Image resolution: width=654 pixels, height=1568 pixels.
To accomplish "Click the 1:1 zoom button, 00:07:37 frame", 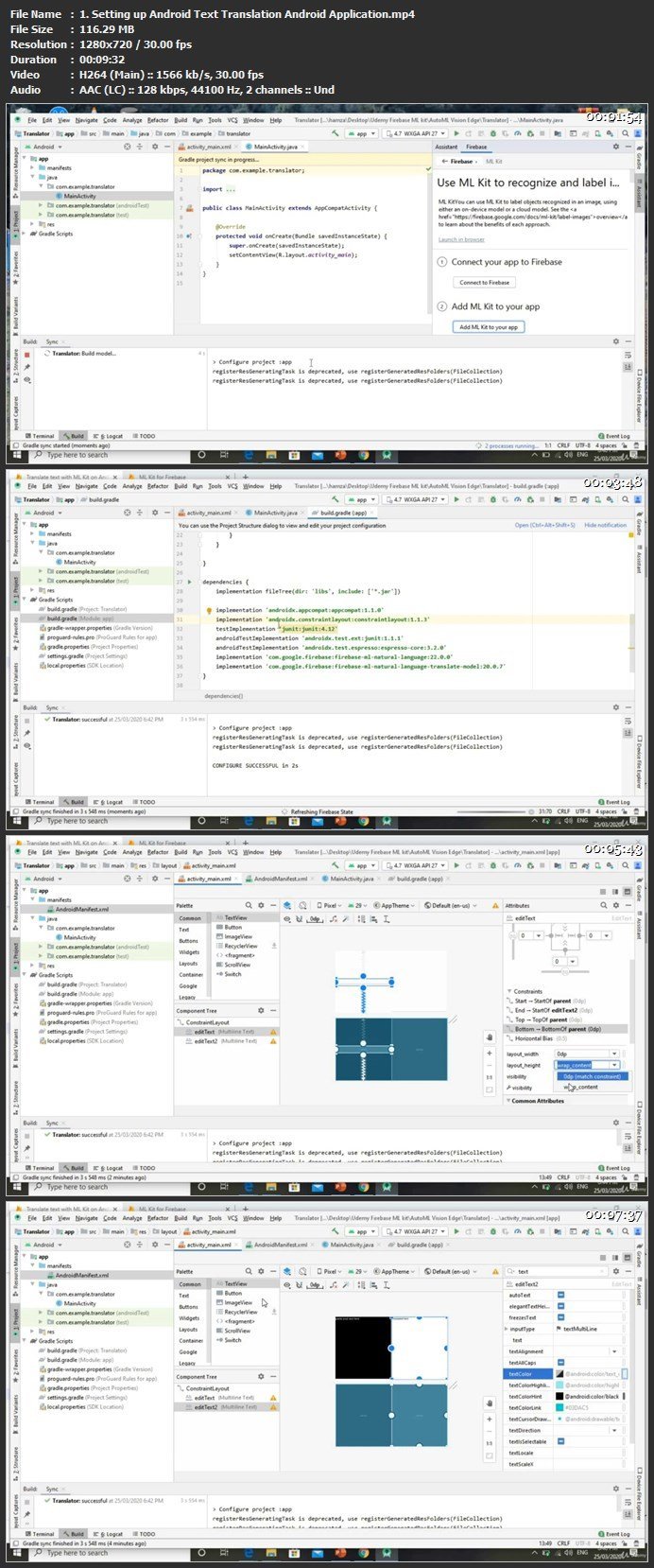I will (x=489, y=1444).
